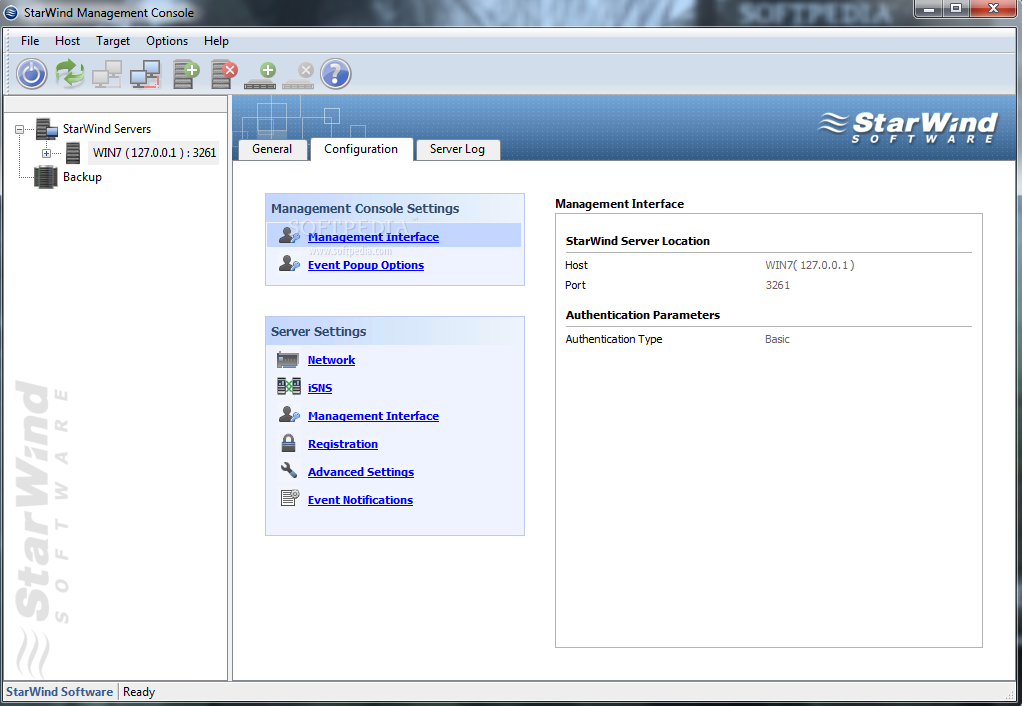Select the Backup tree item
Image resolution: width=1022 pixels, height=706 pixels.
tap(82, 177)
